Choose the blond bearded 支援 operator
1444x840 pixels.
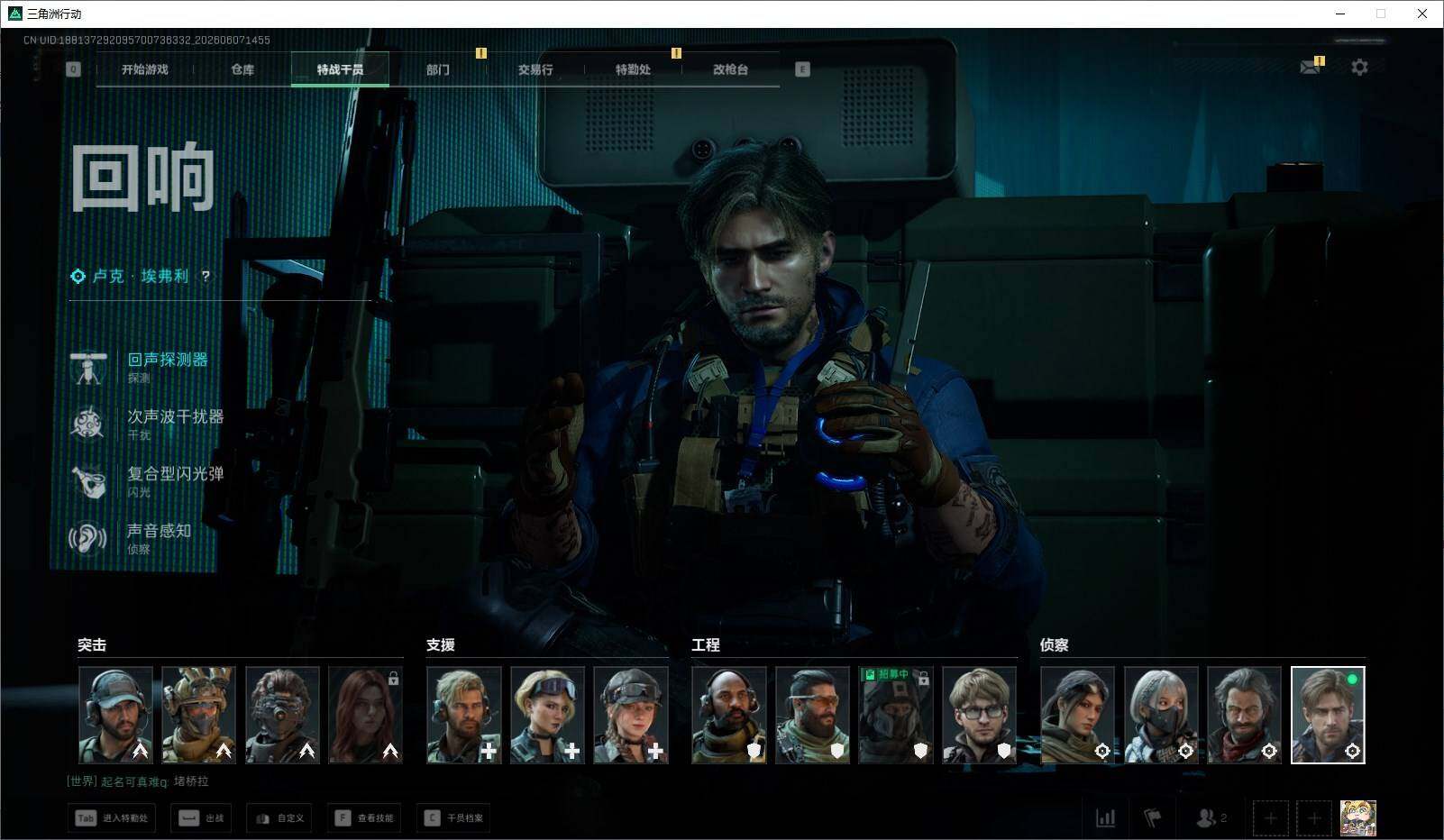coord(464,715)
